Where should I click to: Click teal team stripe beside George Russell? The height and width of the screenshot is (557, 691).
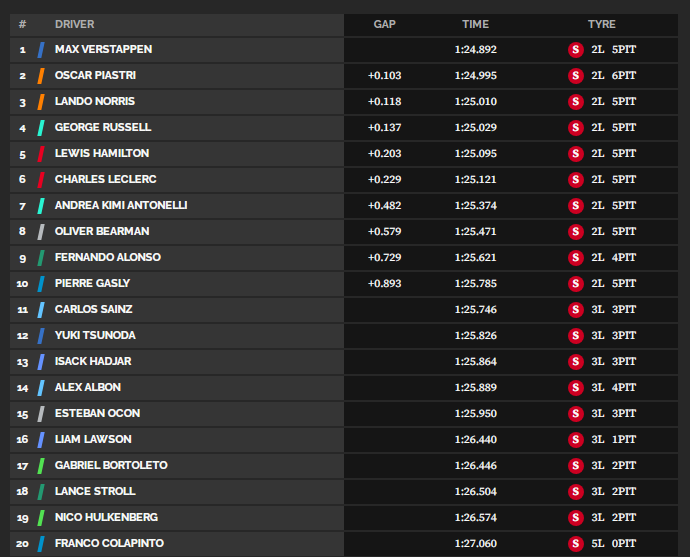click(41, 128)
